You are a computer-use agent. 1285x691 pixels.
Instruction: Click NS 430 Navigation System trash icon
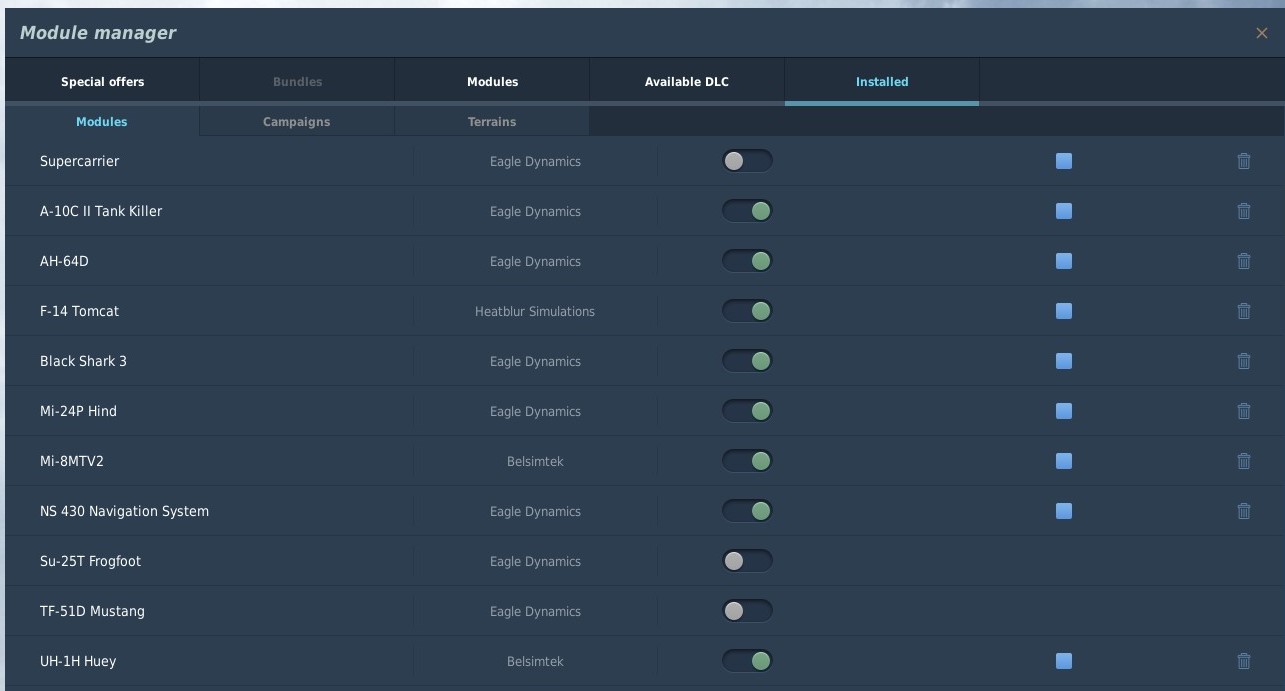pos(1244,511)
